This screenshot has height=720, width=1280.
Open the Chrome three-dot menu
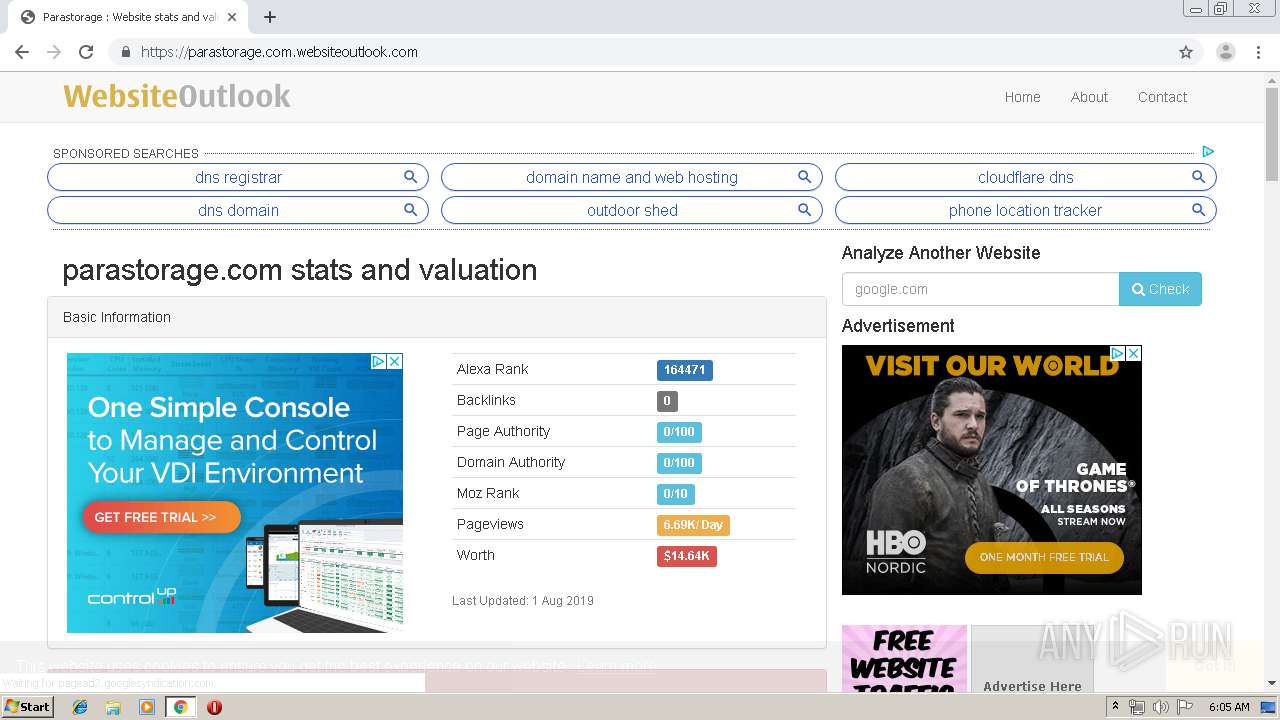1258,52
